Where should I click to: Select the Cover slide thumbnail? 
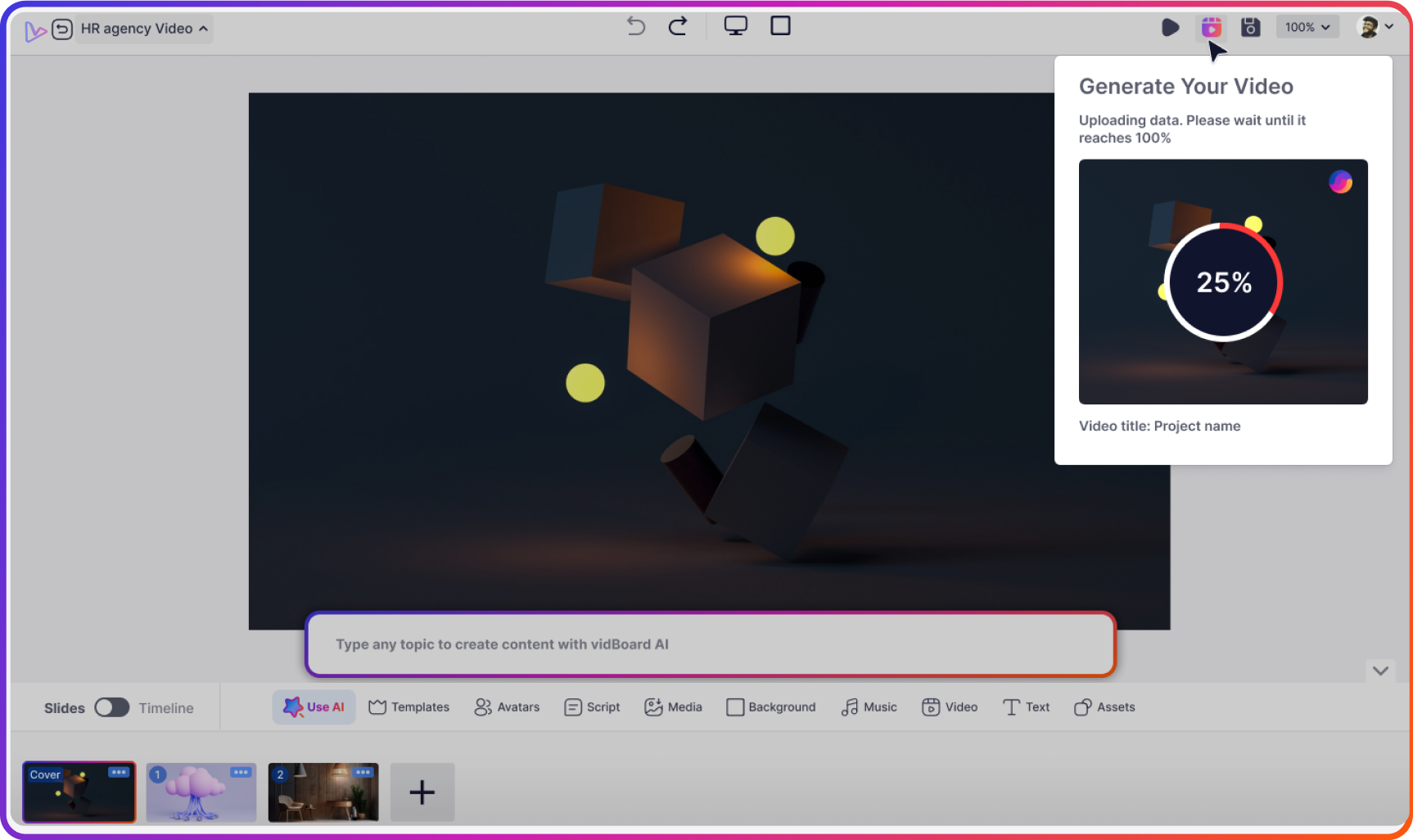79,792
